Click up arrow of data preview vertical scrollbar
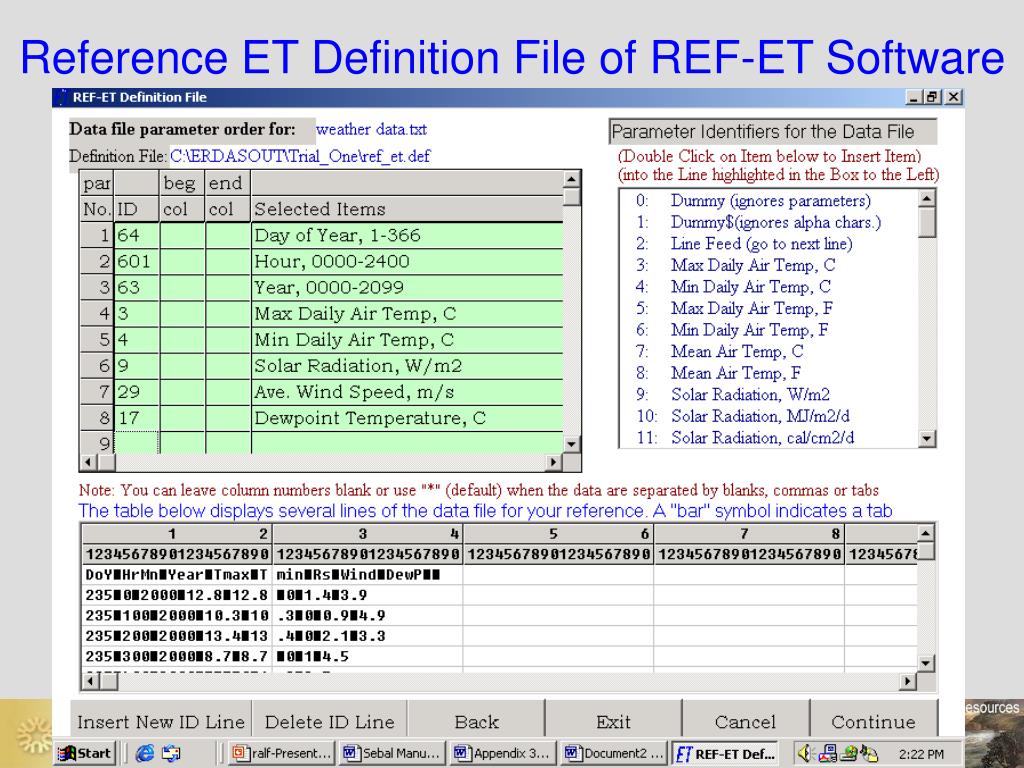Screen dimensions: 1024x768 (x=926, y=534)
